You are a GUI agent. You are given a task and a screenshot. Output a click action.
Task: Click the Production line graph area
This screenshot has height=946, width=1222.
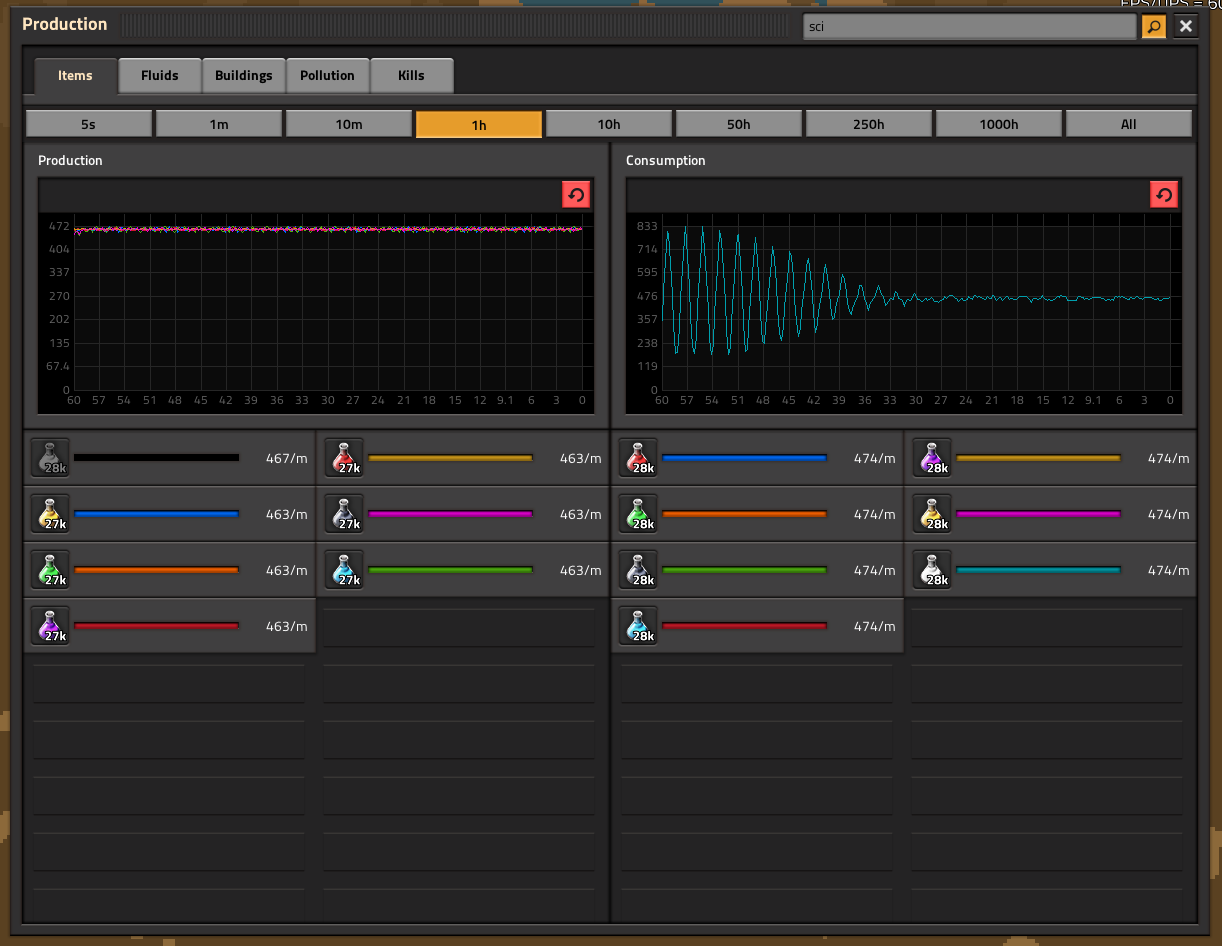click(x=316, y=311)
